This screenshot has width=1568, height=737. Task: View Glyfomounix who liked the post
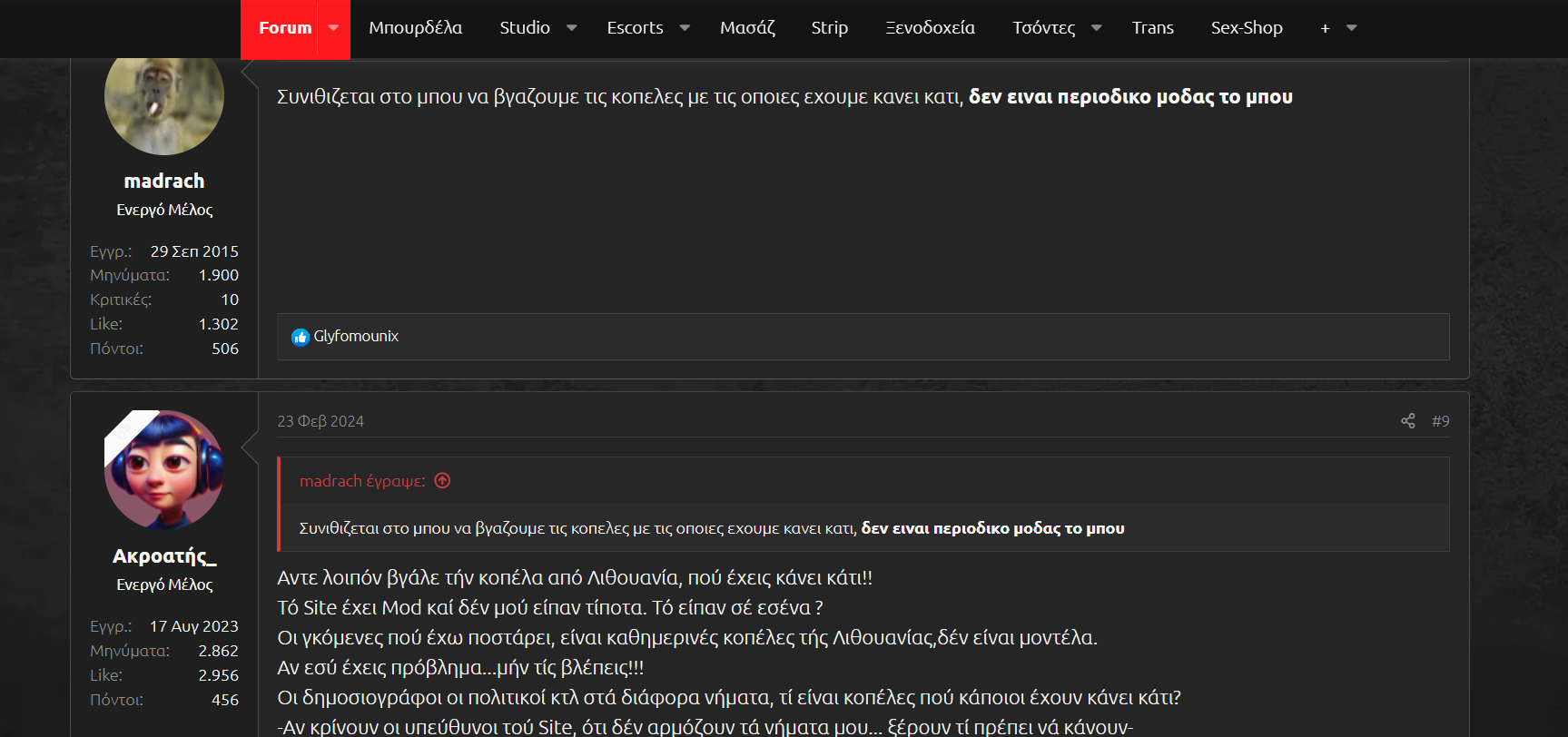pos(356,337)
